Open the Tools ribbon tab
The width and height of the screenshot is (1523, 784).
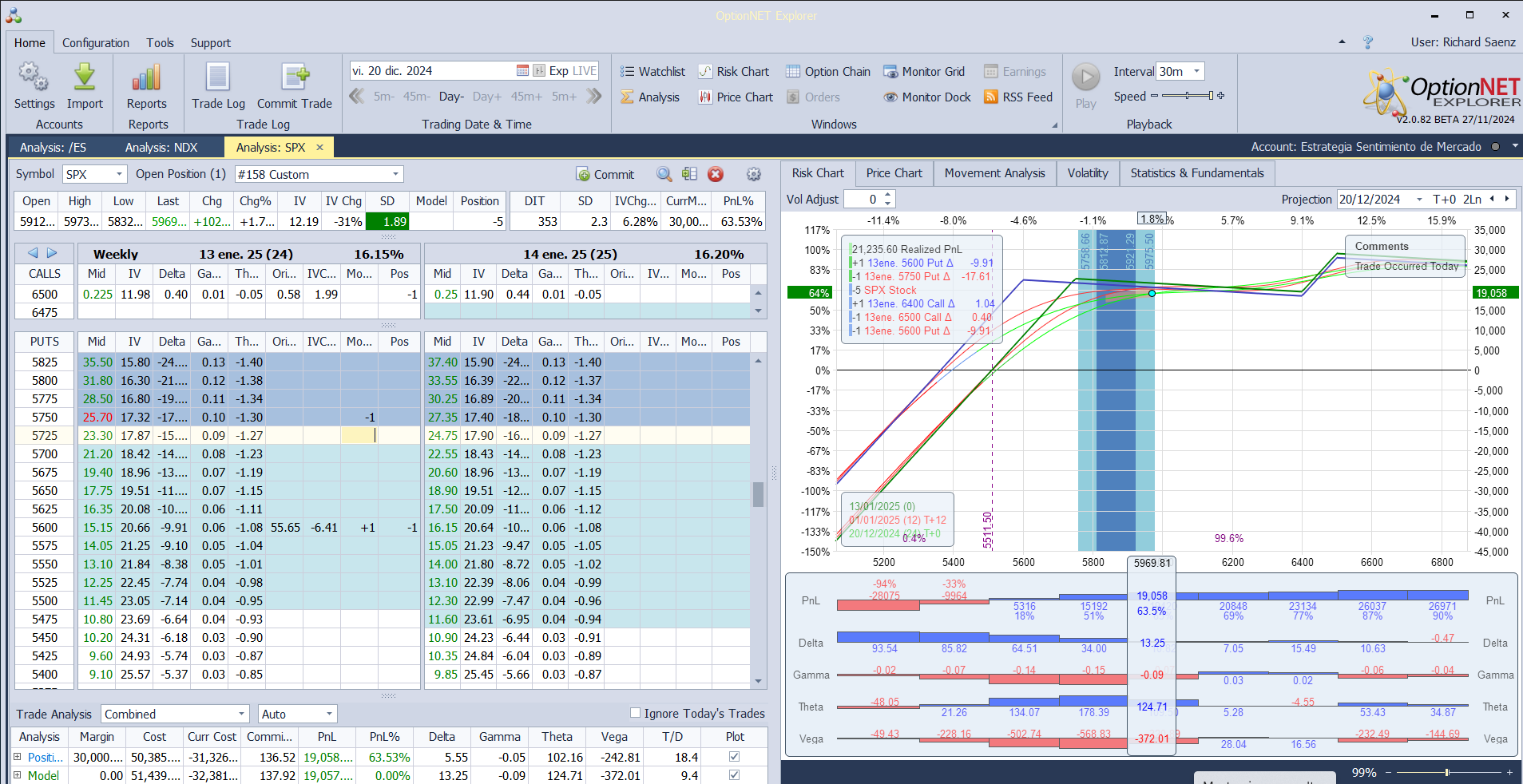(x=160, y=43)
